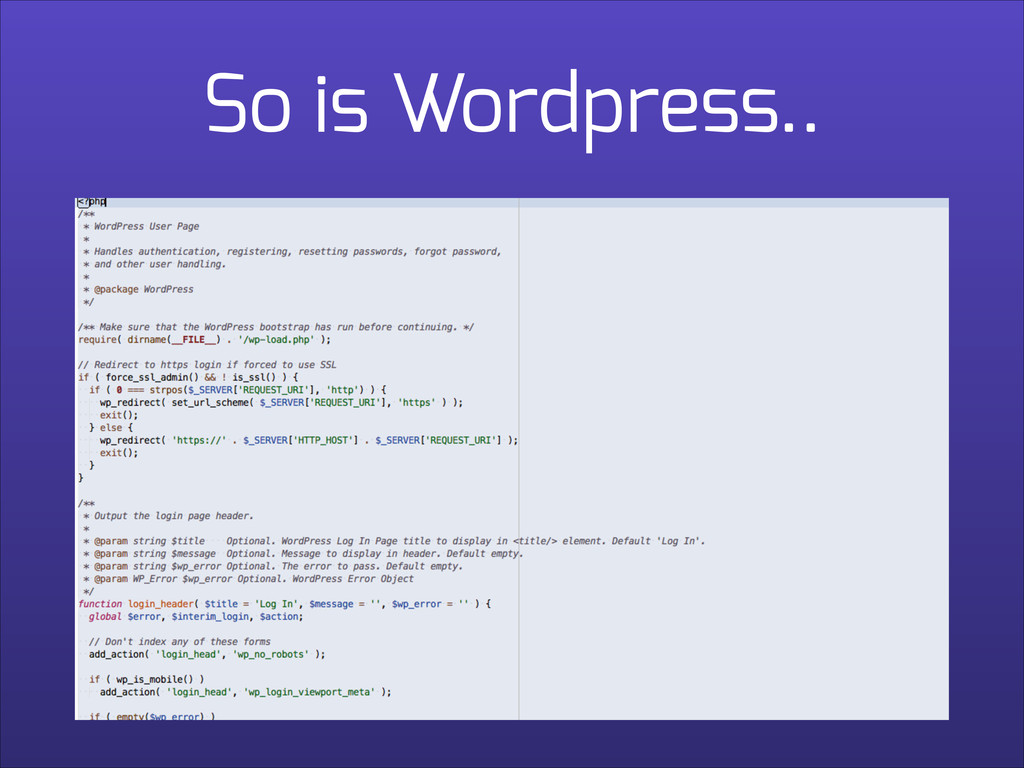Click the "<?php" opening tag
This screenshot has height=768, width=1024.
tap(91, 202)
